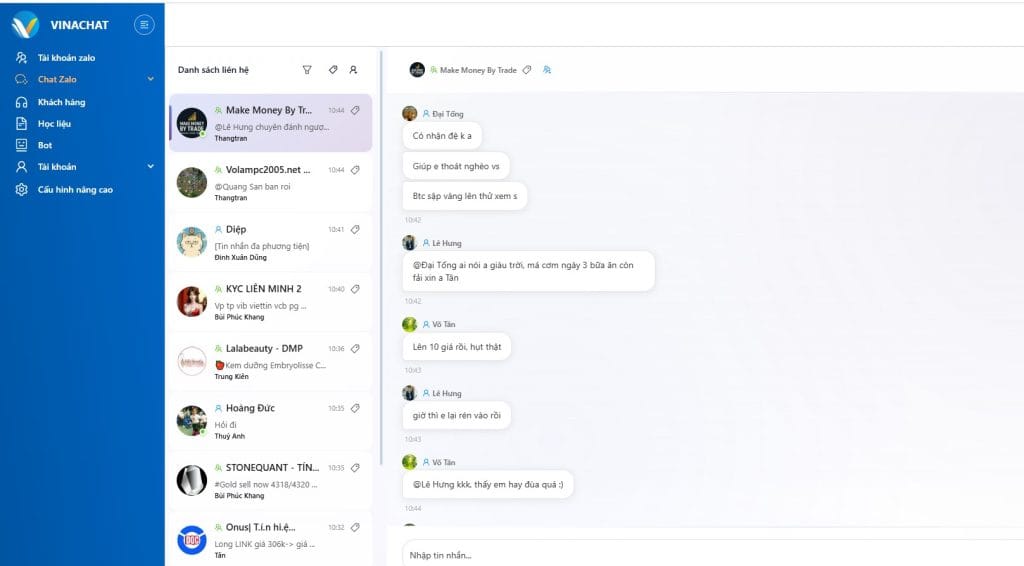Click the group members icon in chat header
Screen dimensions: 1024x566
click(547, 70)
